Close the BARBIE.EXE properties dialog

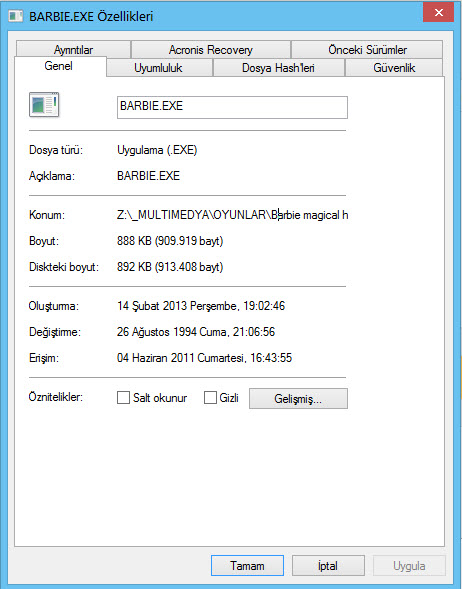pos(438,12)
